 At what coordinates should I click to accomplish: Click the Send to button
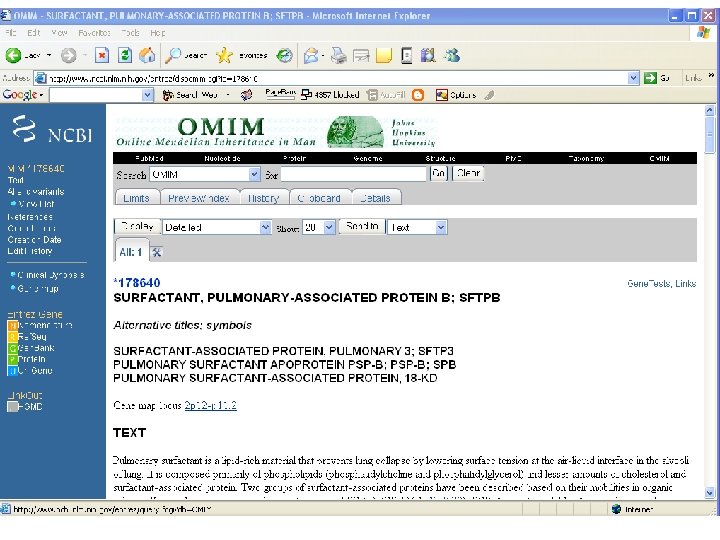362,226
